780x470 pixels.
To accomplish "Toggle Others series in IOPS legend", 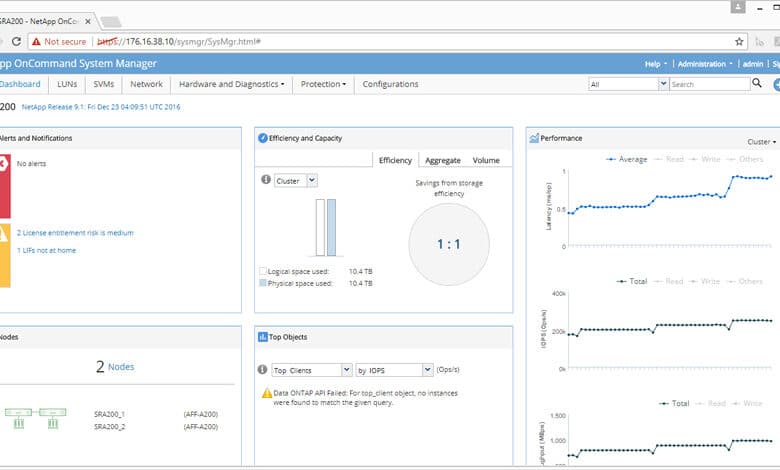I will click(744, 281).
